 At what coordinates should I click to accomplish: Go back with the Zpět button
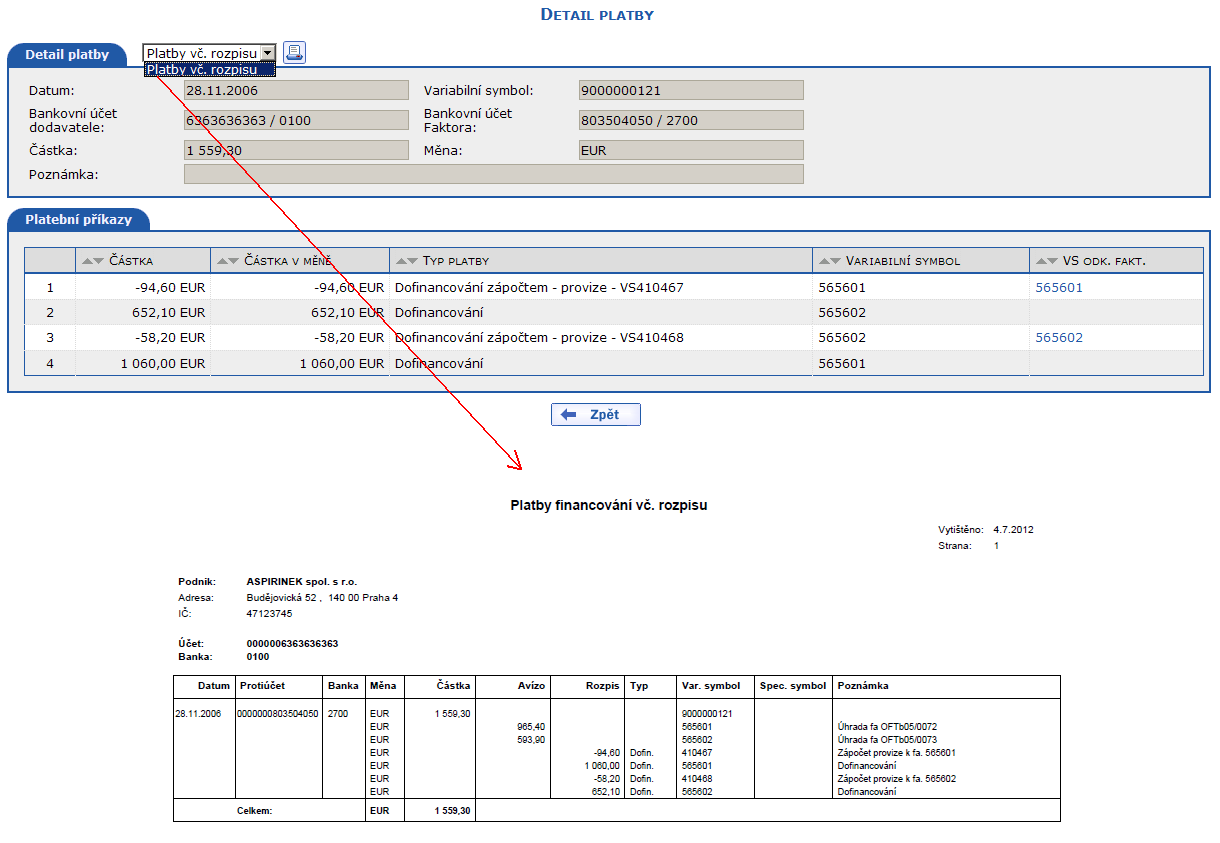[596, 415]
